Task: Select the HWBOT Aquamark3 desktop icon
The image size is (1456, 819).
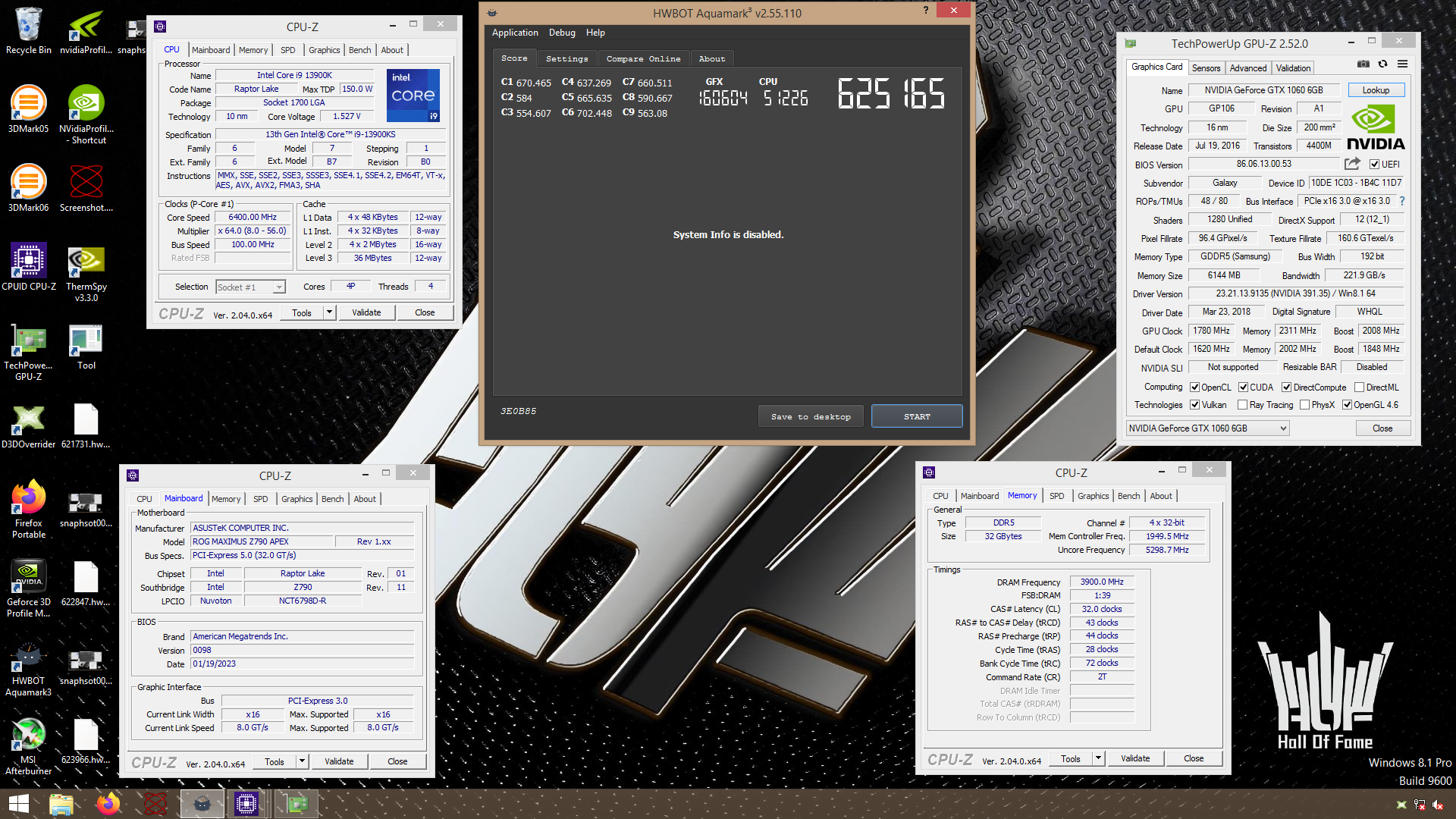Action: (29, 667)
